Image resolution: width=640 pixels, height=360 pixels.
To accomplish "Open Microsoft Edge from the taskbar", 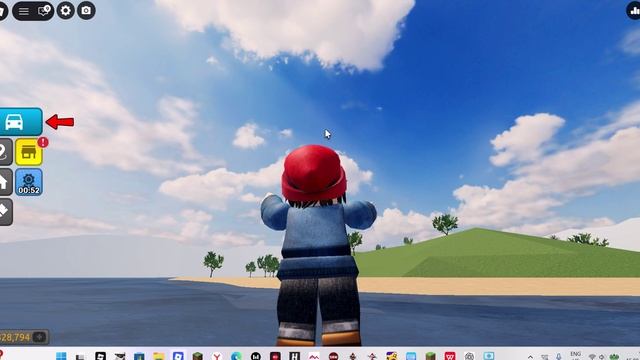I will 236,356.
